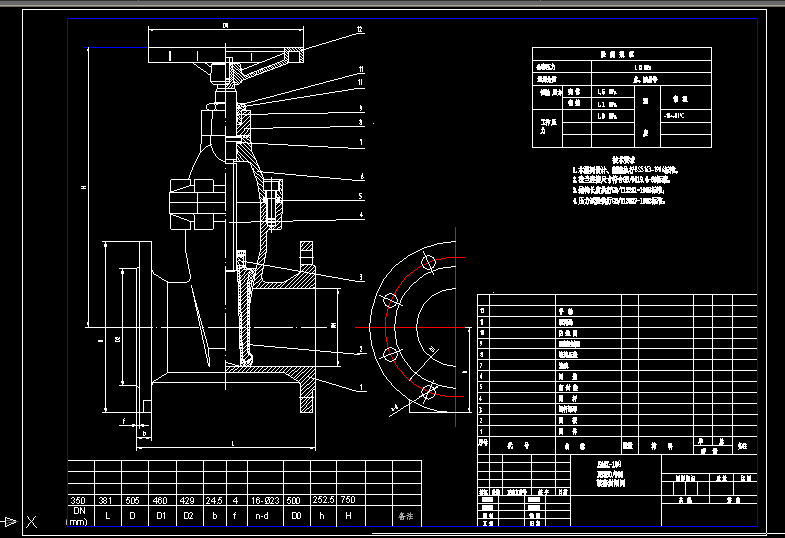Image resolution: width=785 pixels, height=538 pixels.
Task: Select the DN (mm) header cell
Action: click(79, 516)
